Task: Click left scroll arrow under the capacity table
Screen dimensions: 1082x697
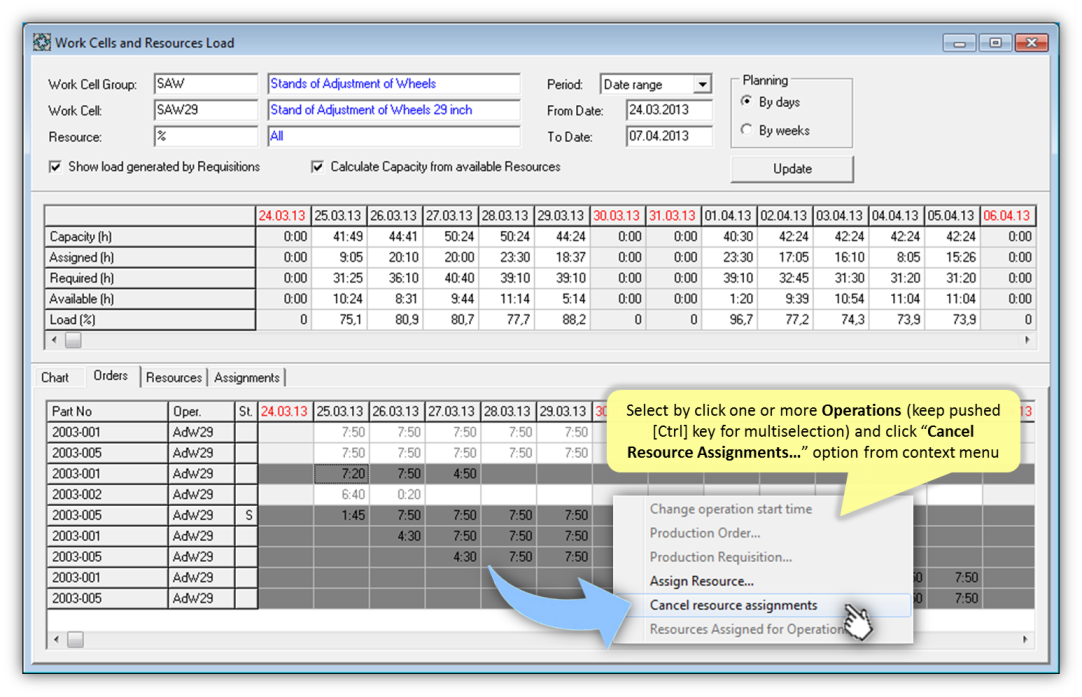Action: point(55,340)
